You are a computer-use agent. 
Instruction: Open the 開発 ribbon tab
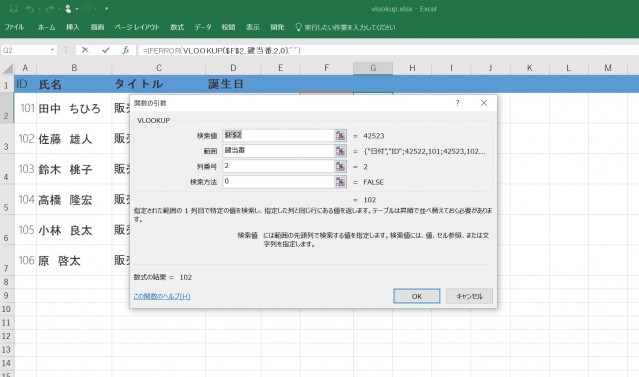click(x=277, y=27)
